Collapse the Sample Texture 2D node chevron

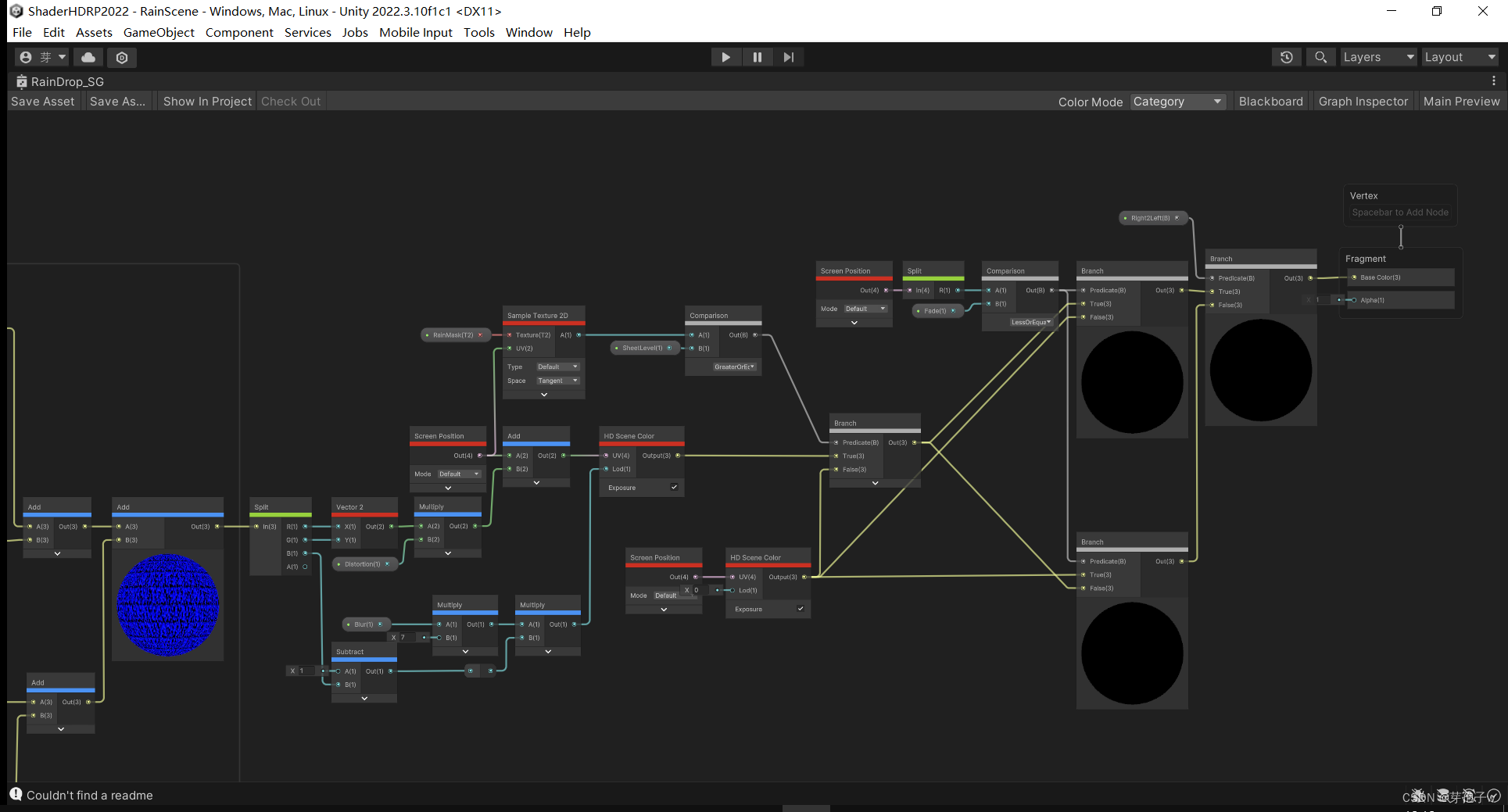click(544, 395)
